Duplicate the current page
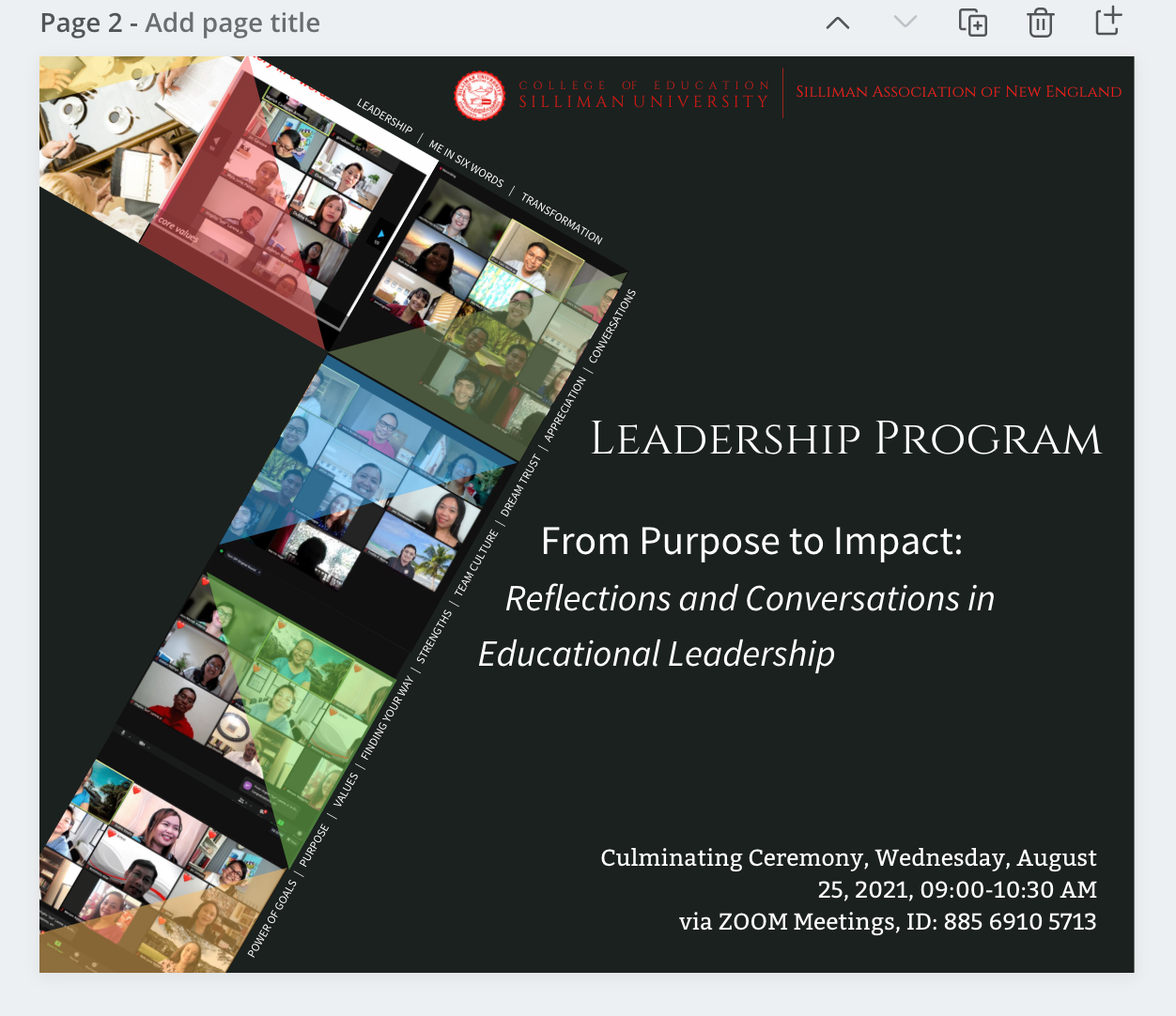Viewport: 1176px width, 1016px height. [973, 23]
